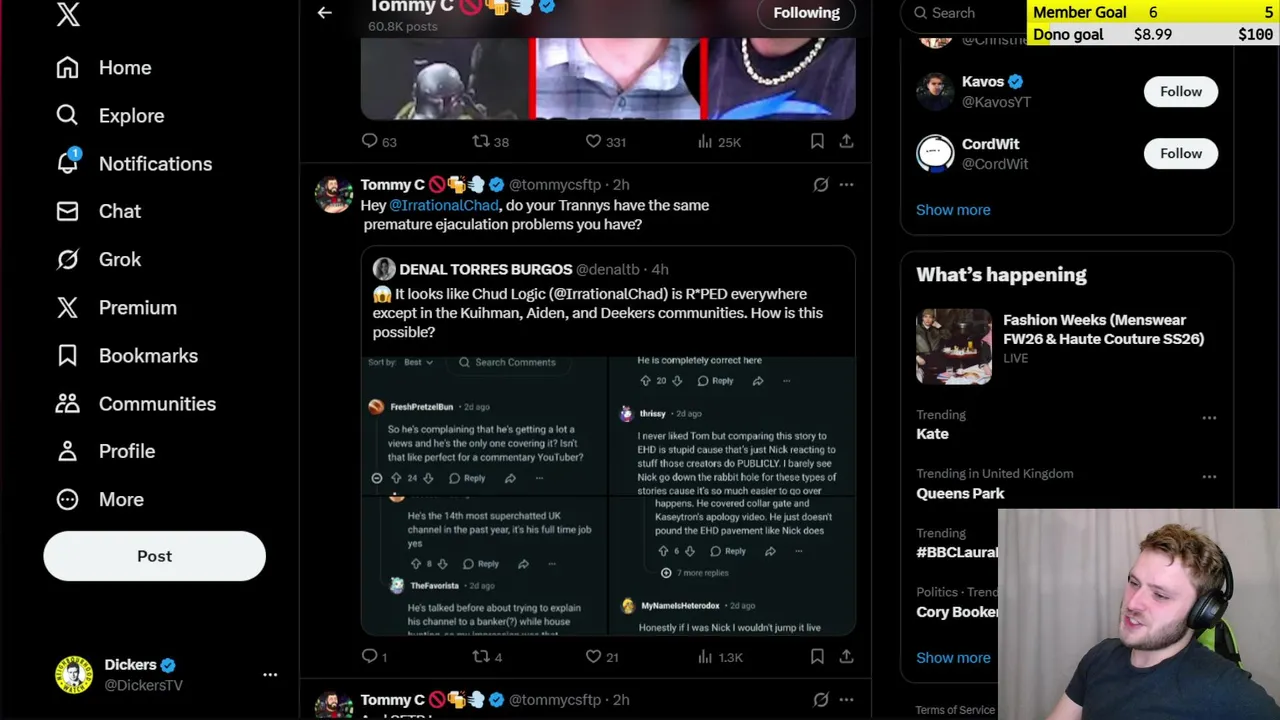
Task: Click the Post button
Action: (154, 556)
